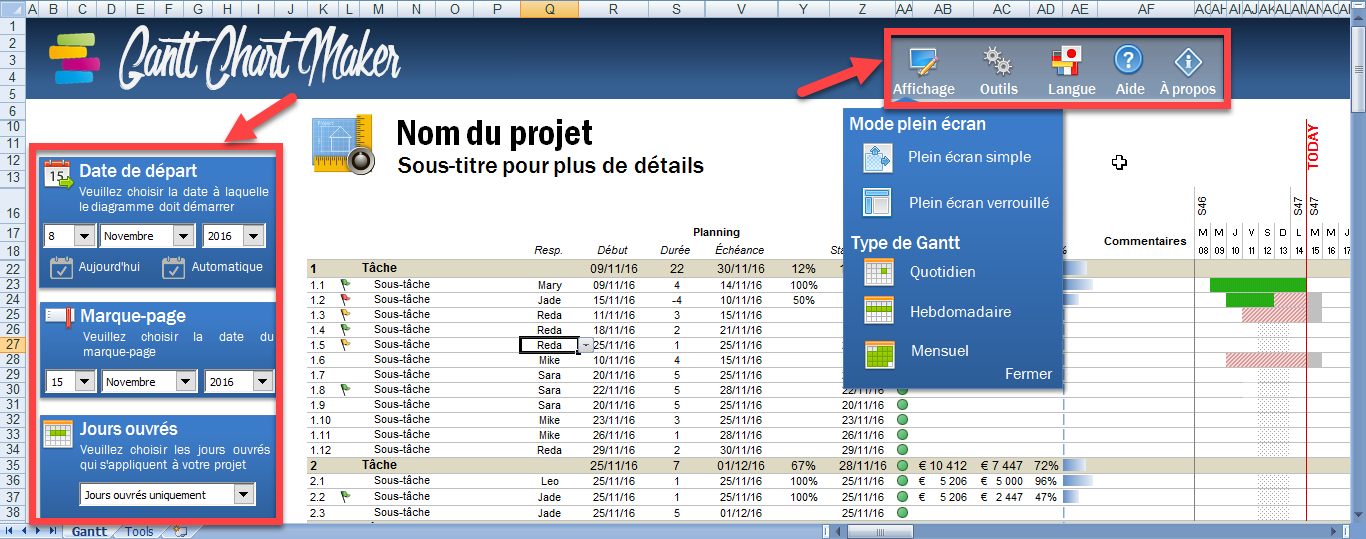Set Gantt type to Mensuel
1366x539 pixels.
click(939, 352)
